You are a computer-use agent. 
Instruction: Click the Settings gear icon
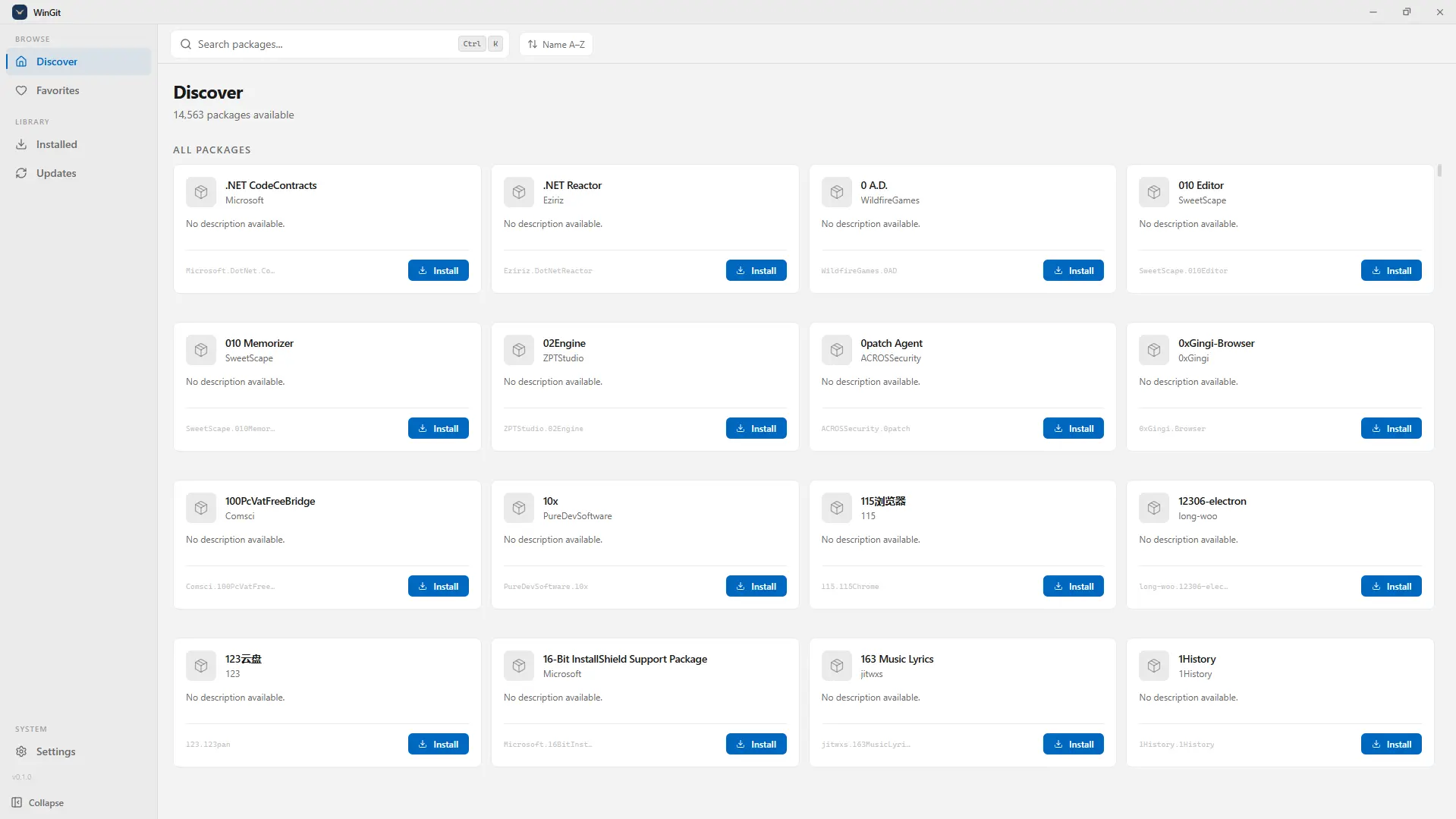(x=21, y=751)
